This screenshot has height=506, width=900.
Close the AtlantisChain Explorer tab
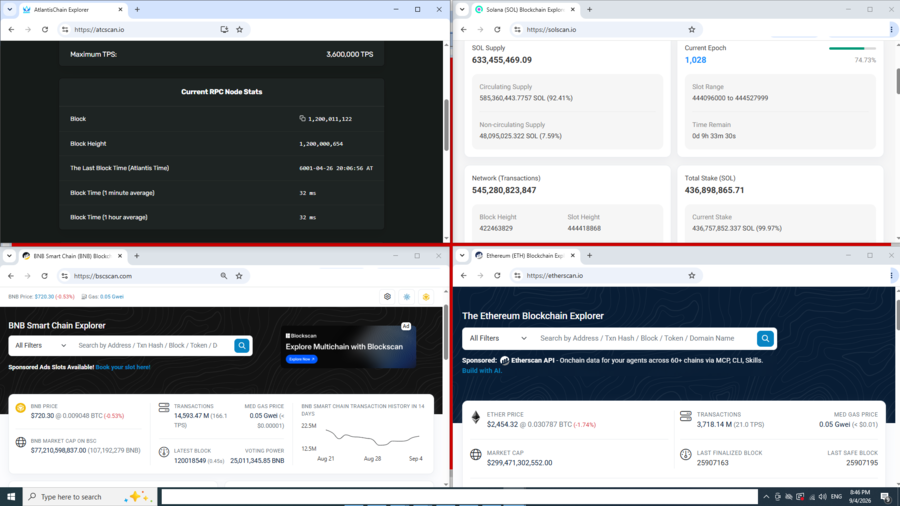pos(120,9)
